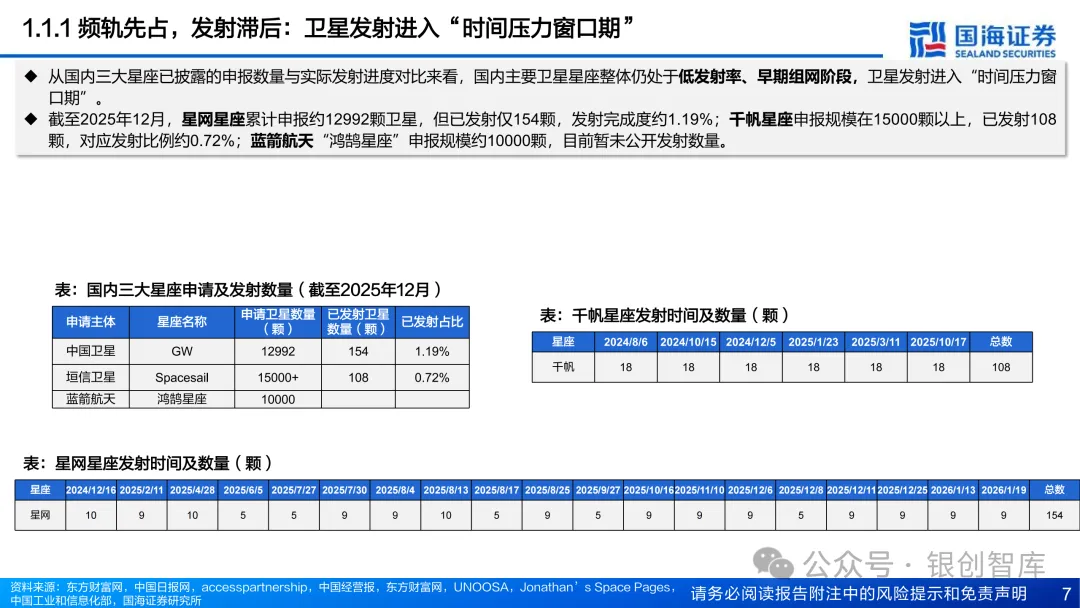
Task: Select the GW constellation name cell
Action: 182,351
